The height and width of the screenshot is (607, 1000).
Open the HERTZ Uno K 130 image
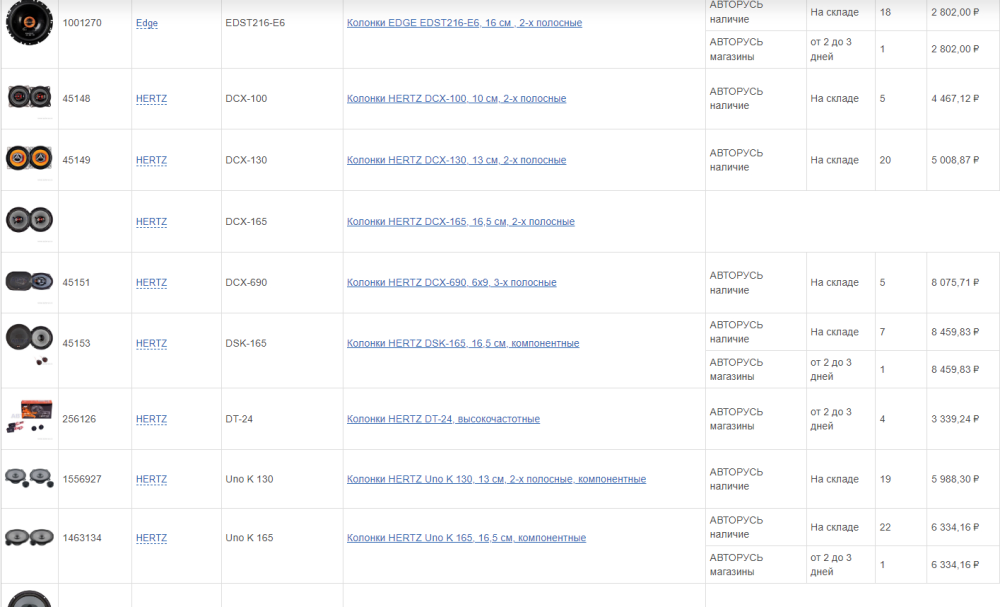coord(29,478)
